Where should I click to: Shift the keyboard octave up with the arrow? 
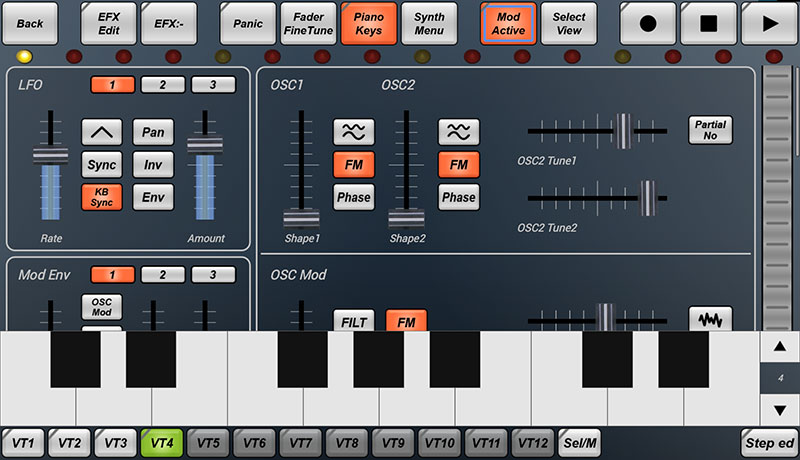(x=780, y=347)
